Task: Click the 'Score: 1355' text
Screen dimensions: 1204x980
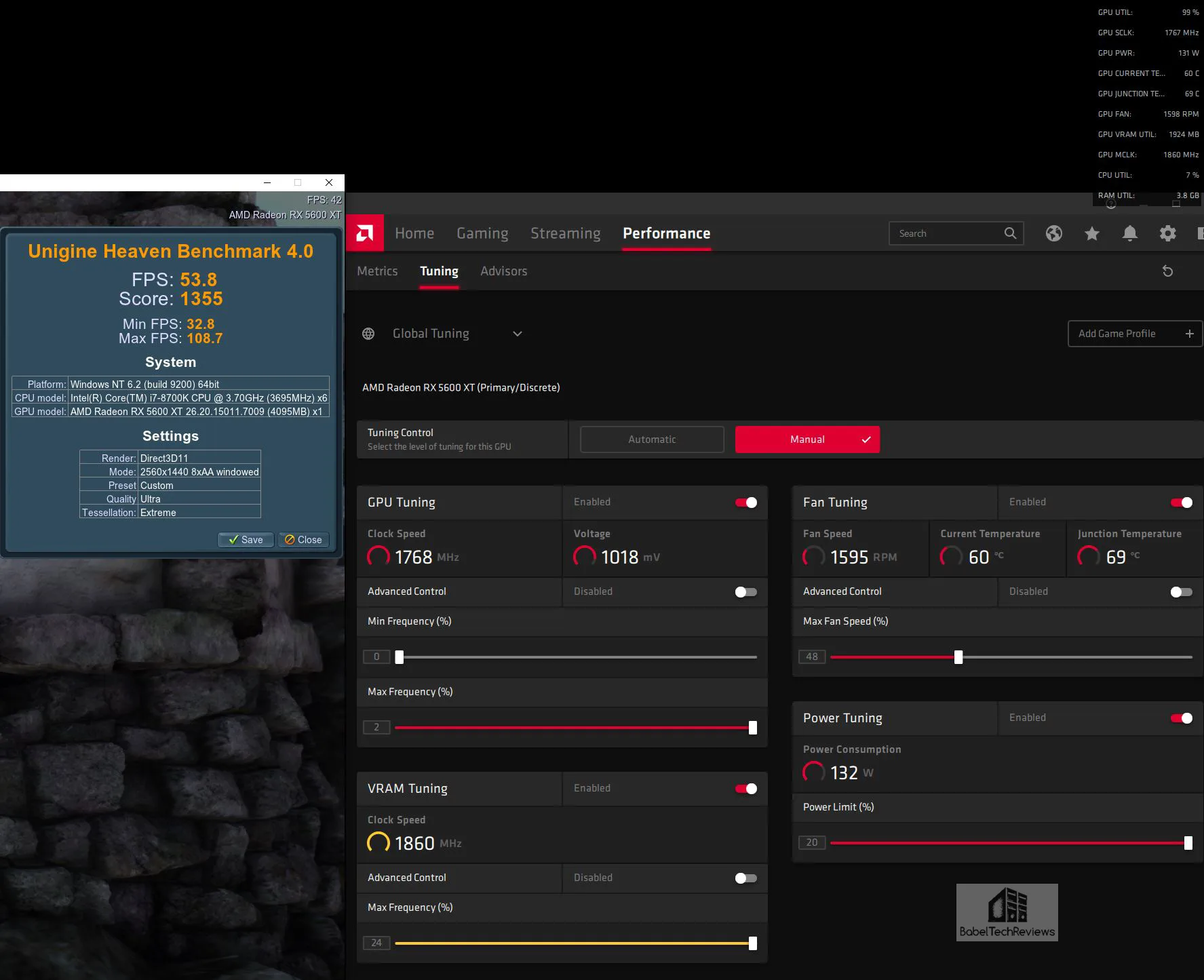Action: 171,299
